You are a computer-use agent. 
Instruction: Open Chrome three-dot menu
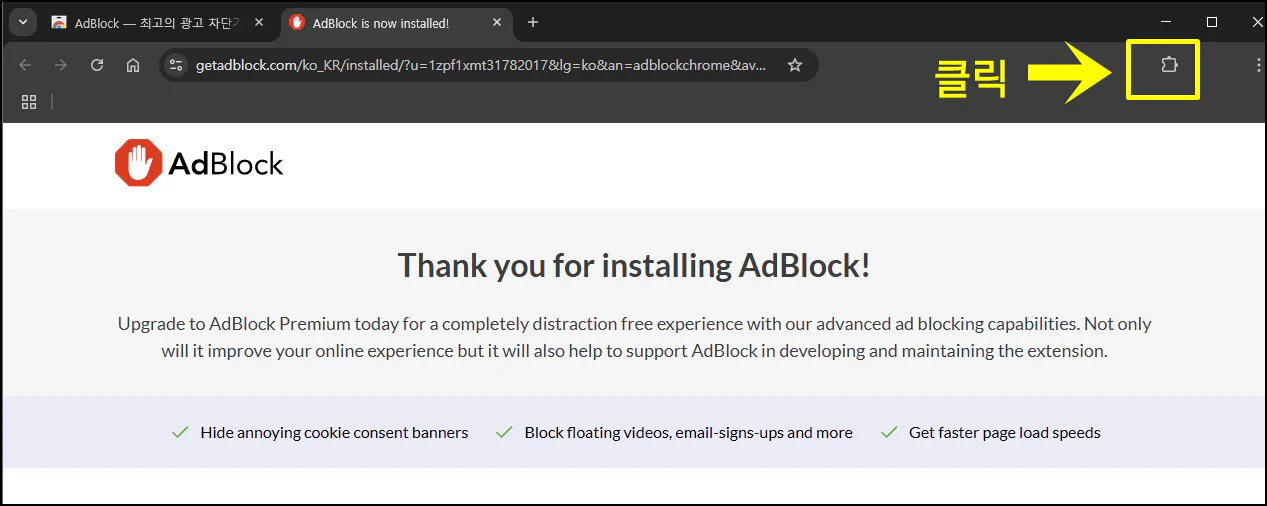[1258, 65]
